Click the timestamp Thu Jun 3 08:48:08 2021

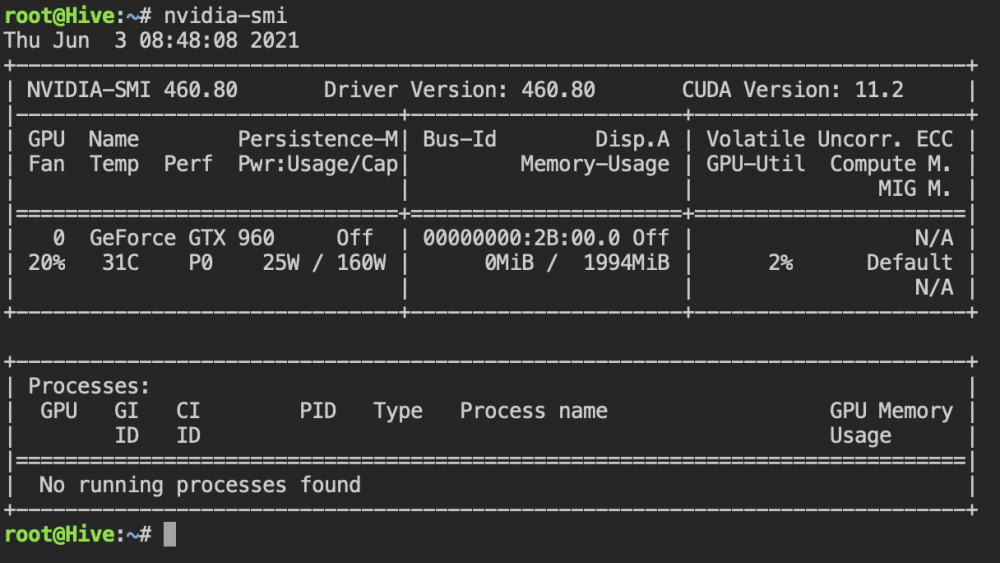tap(152, 40)
